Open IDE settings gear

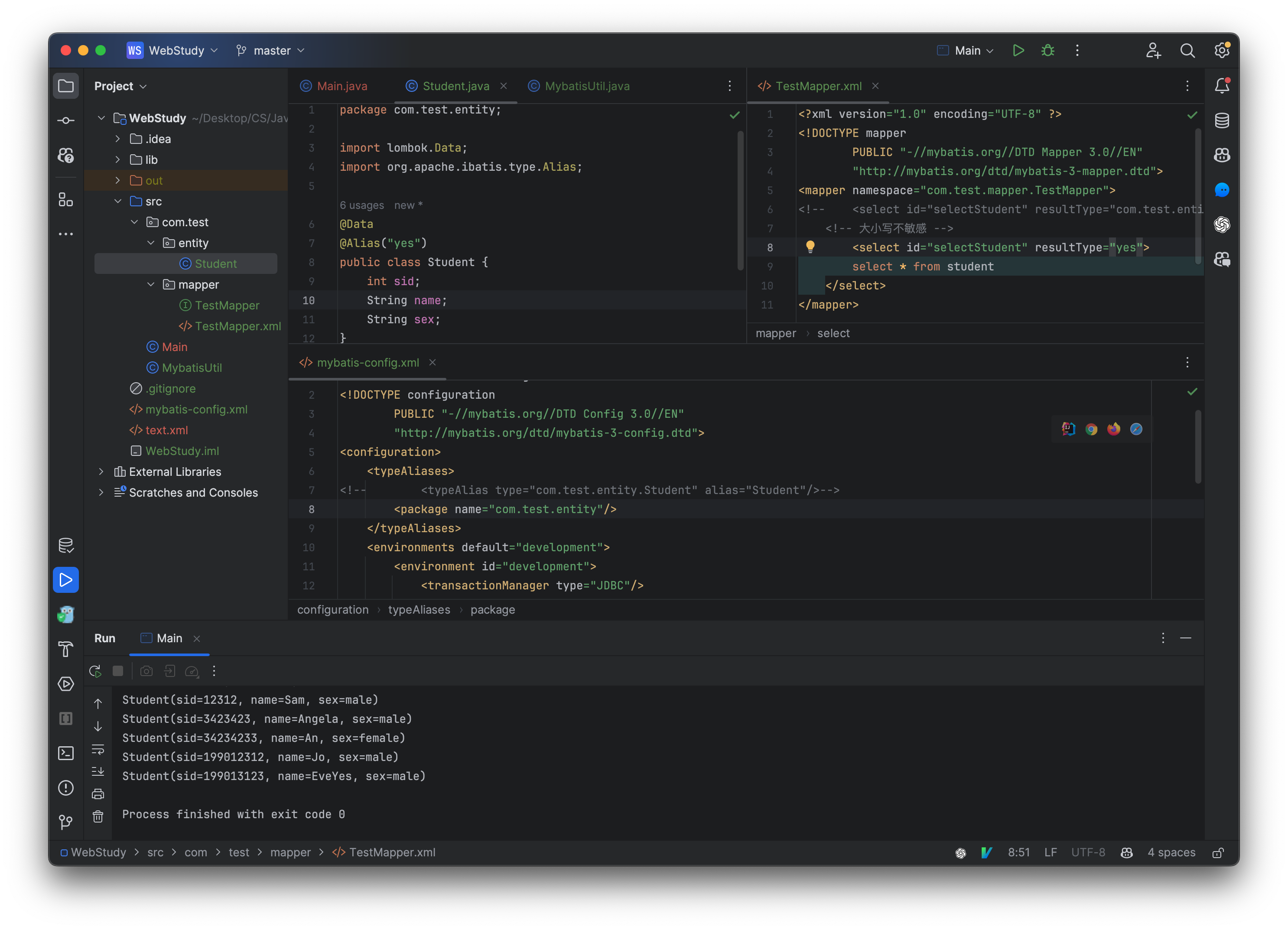pyautogui.click(x=1222, y=51)
